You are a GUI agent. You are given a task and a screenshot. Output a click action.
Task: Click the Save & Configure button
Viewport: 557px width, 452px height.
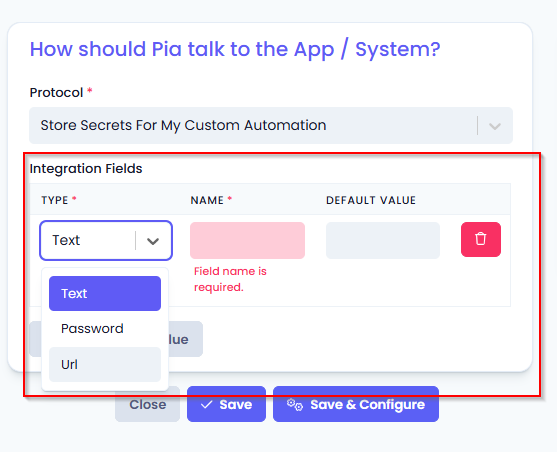coord(356,404)
